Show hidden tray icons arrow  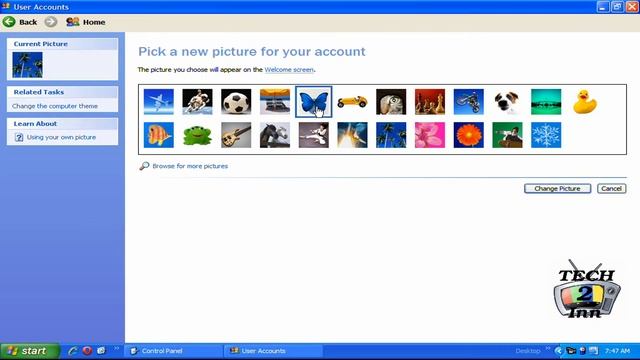(x=558, y=351)
